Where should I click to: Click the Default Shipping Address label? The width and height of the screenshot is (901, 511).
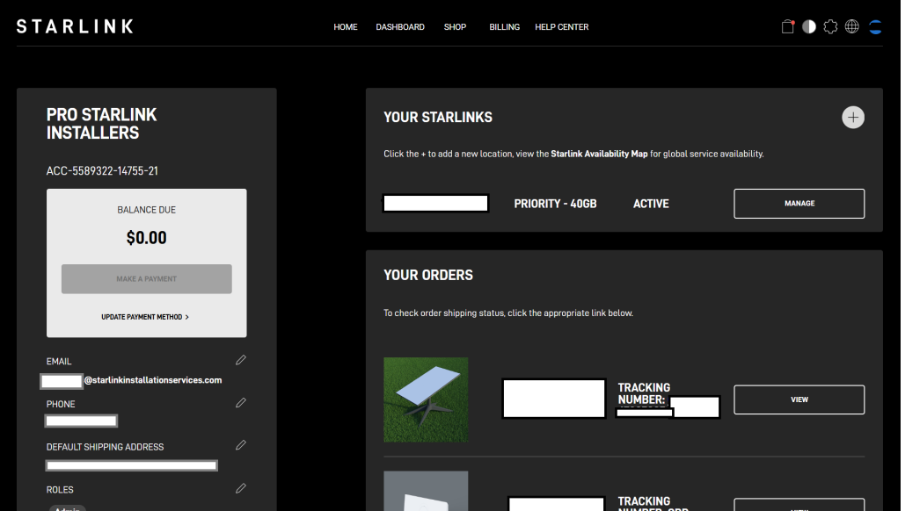tap(105, 447)
